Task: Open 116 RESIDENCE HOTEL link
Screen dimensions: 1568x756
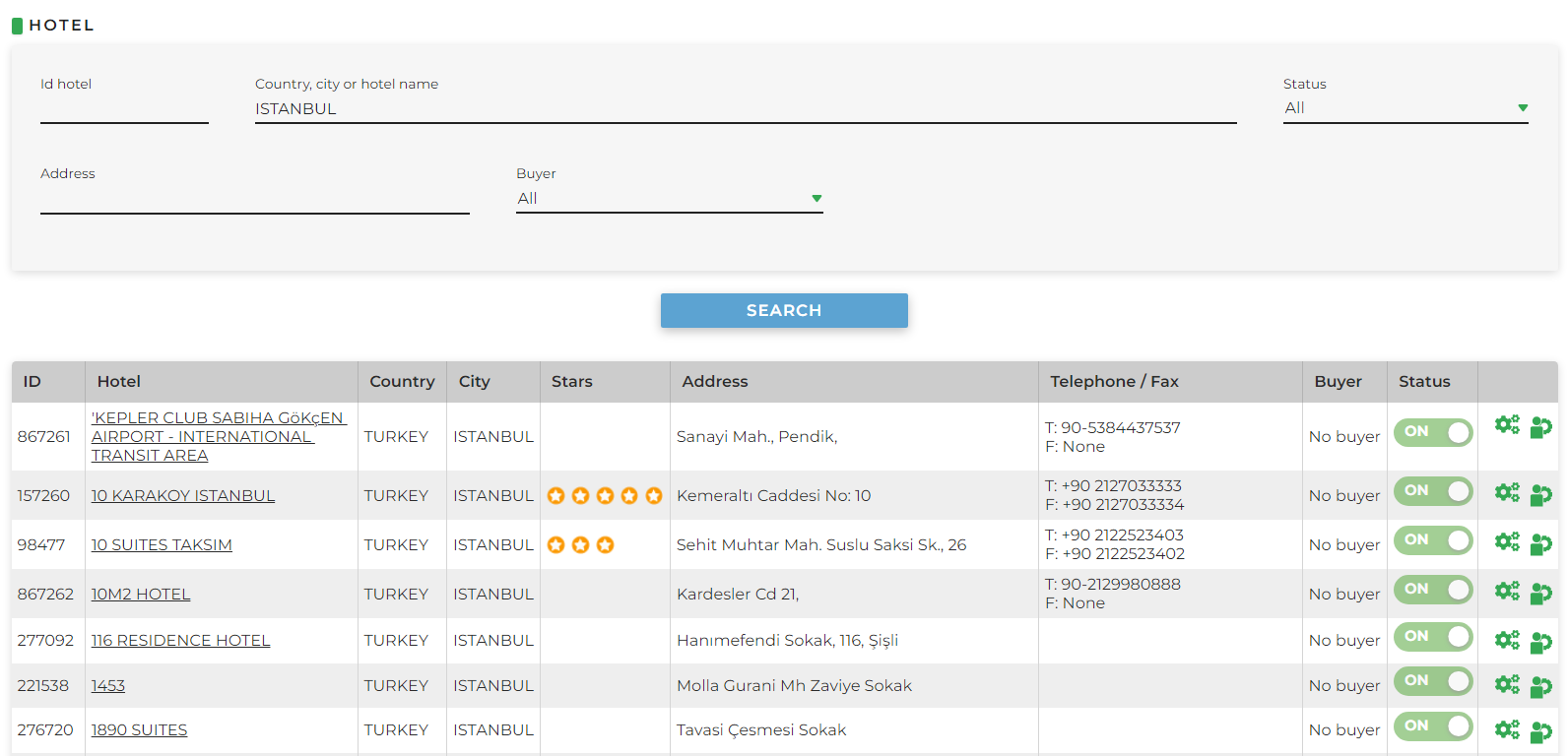Action: [x=180, y=640]
